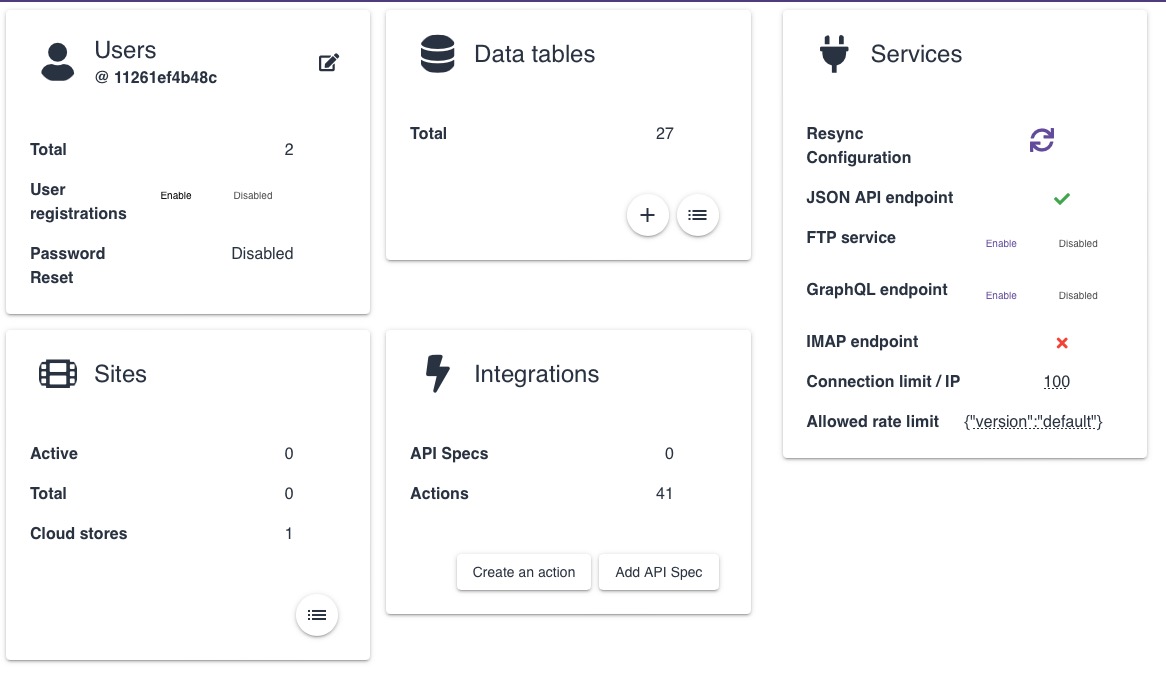Click the Resync Configuration refresh icon
This screenshot has height=676, width=1166.
[x=1042, y=140]
